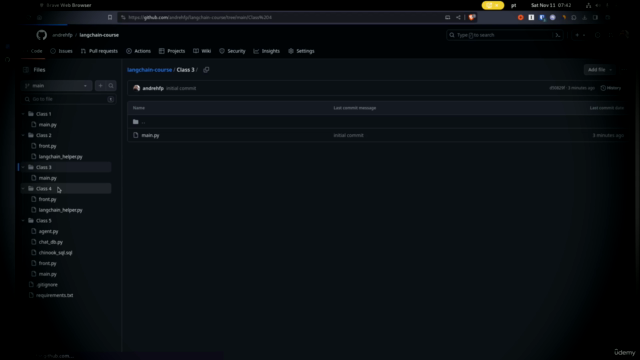Open the Actions tab
This screenshot has height=360, width=640.
(x=138, y=51)
